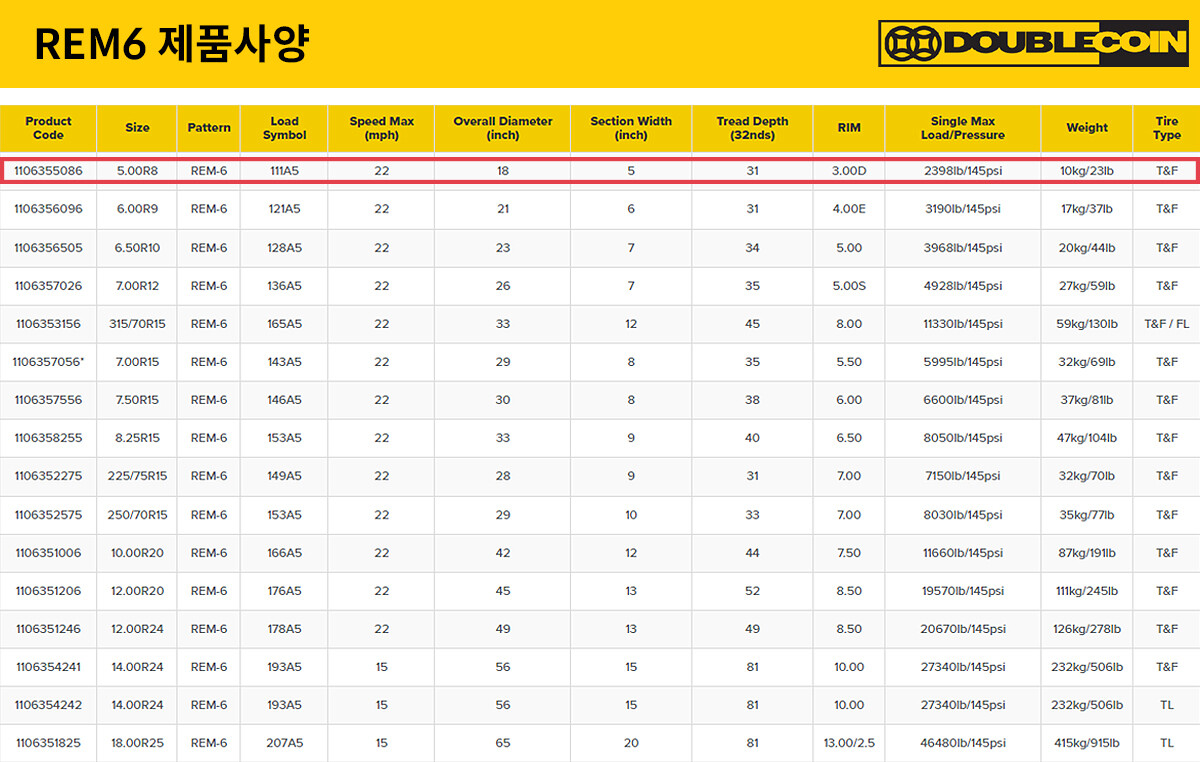Select product code 1106351246
The image size is (1200, 762).
pos(48,629)
